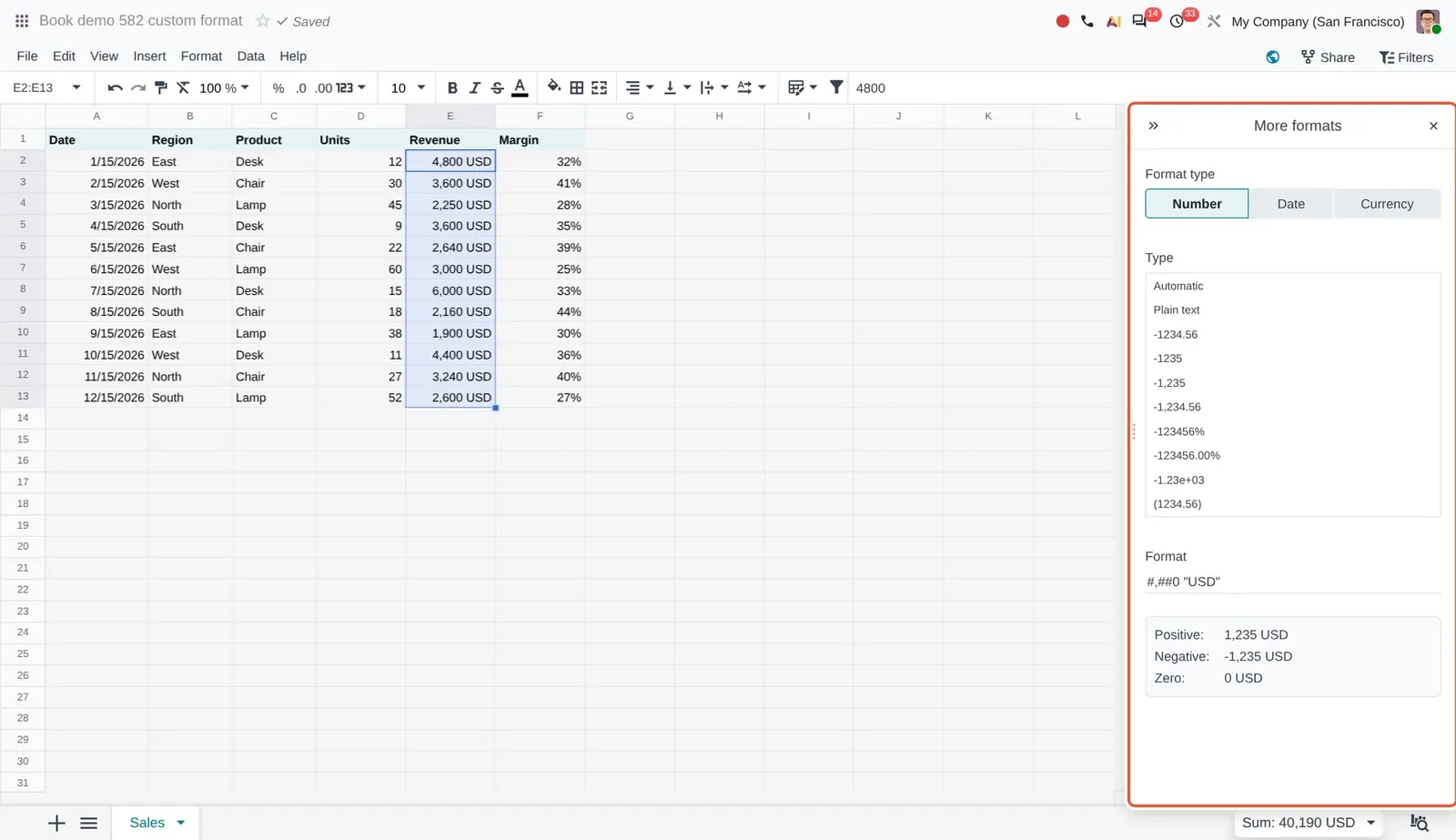Open vertical align dropdown
Screen dimensions: 1456x840
(677, 87)
